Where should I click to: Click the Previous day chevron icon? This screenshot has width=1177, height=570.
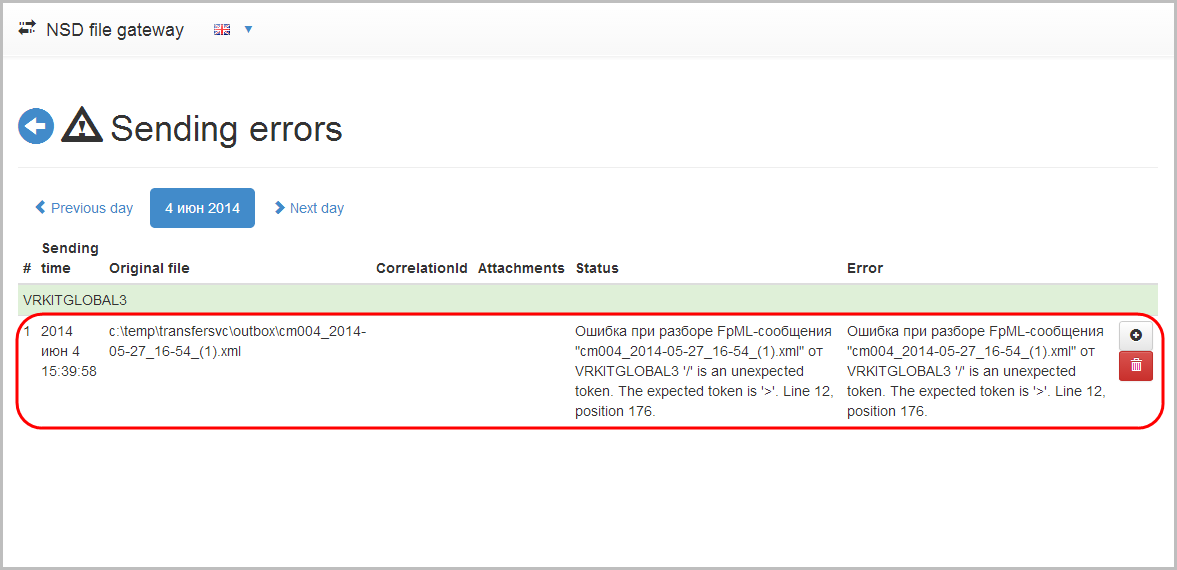(41, 207)
